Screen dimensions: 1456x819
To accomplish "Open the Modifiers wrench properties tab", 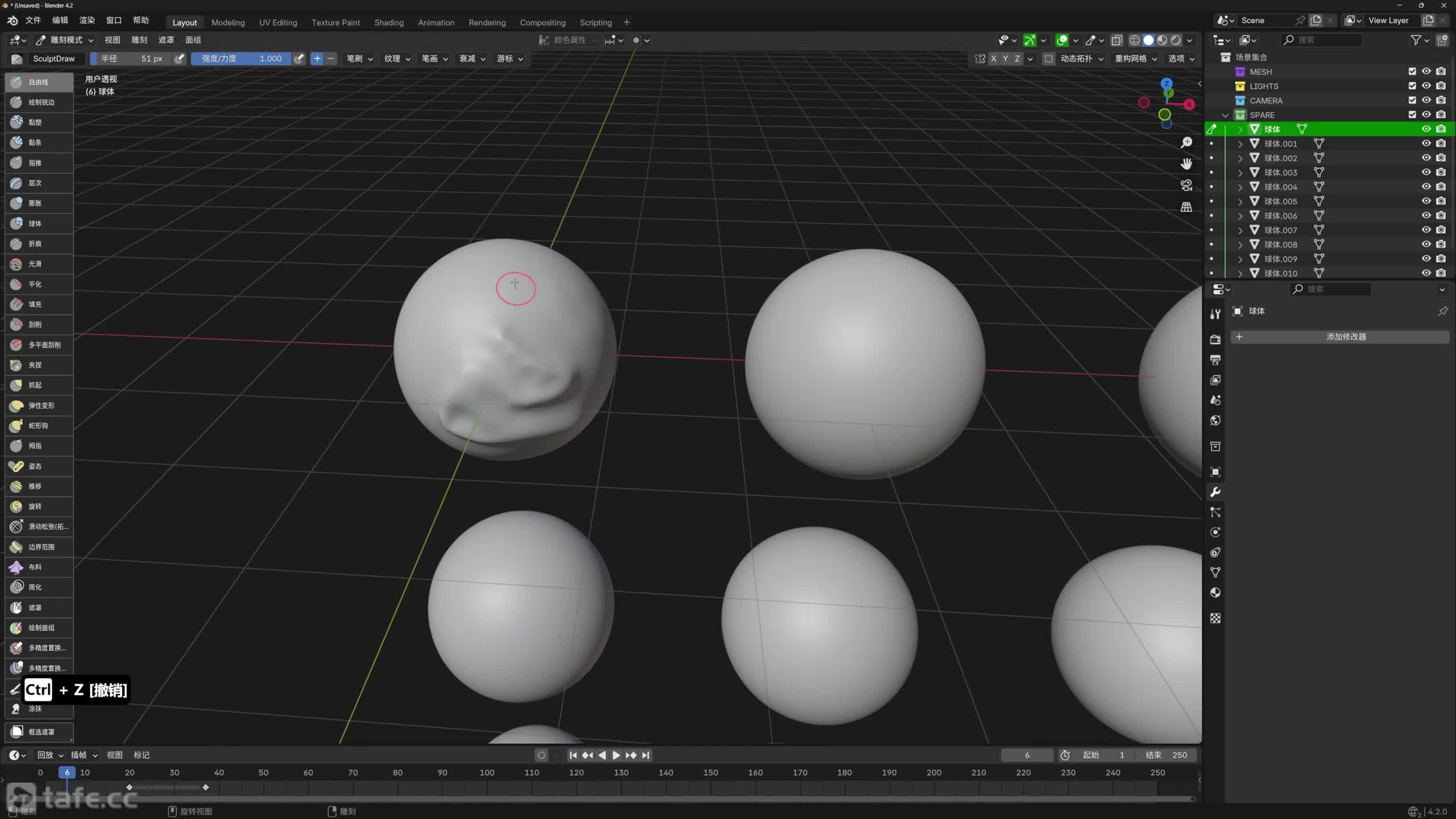I will click(x=1215, y=492).
